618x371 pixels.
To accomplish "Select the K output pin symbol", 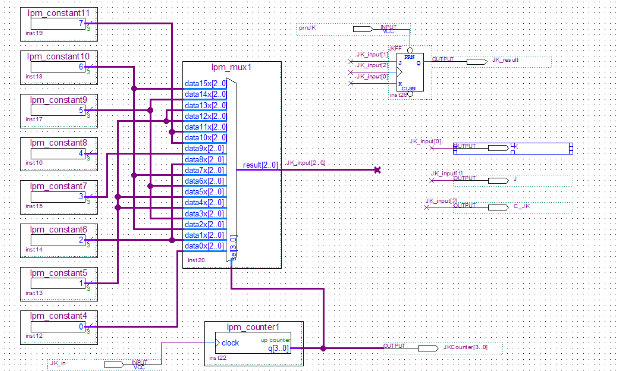I will click(x=499, y=148).
